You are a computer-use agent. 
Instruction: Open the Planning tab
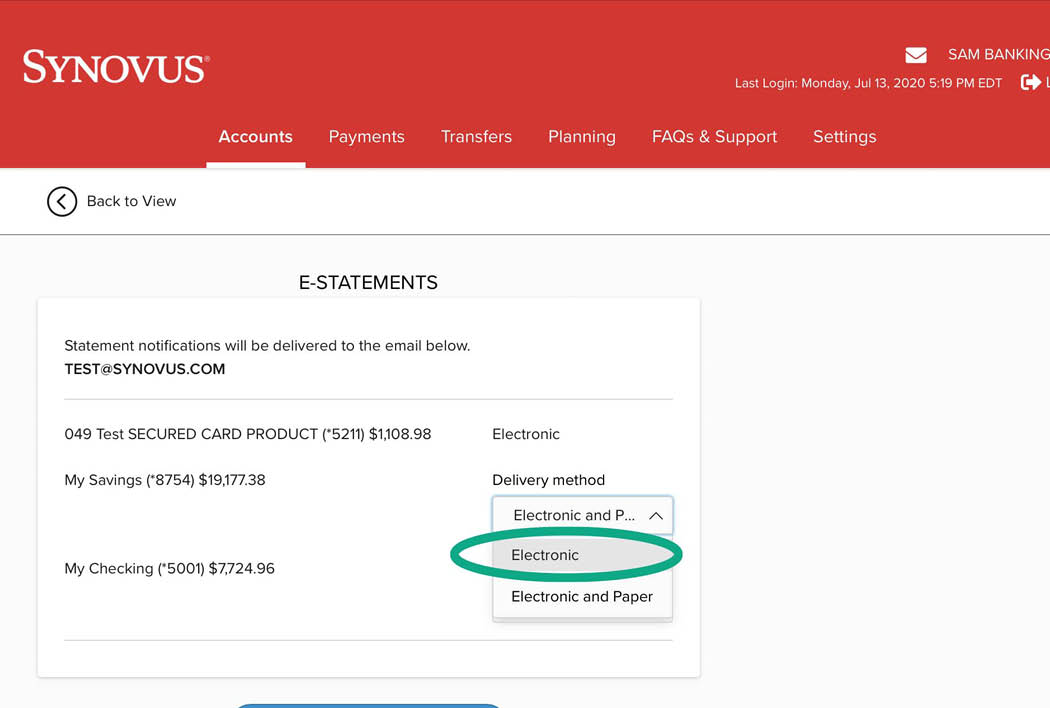pos(581,137)
